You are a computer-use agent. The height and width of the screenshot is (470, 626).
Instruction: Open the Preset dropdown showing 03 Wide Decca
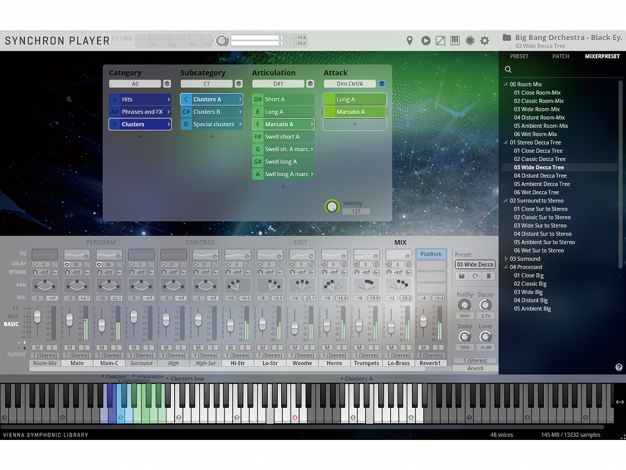[x=475, y=264]
